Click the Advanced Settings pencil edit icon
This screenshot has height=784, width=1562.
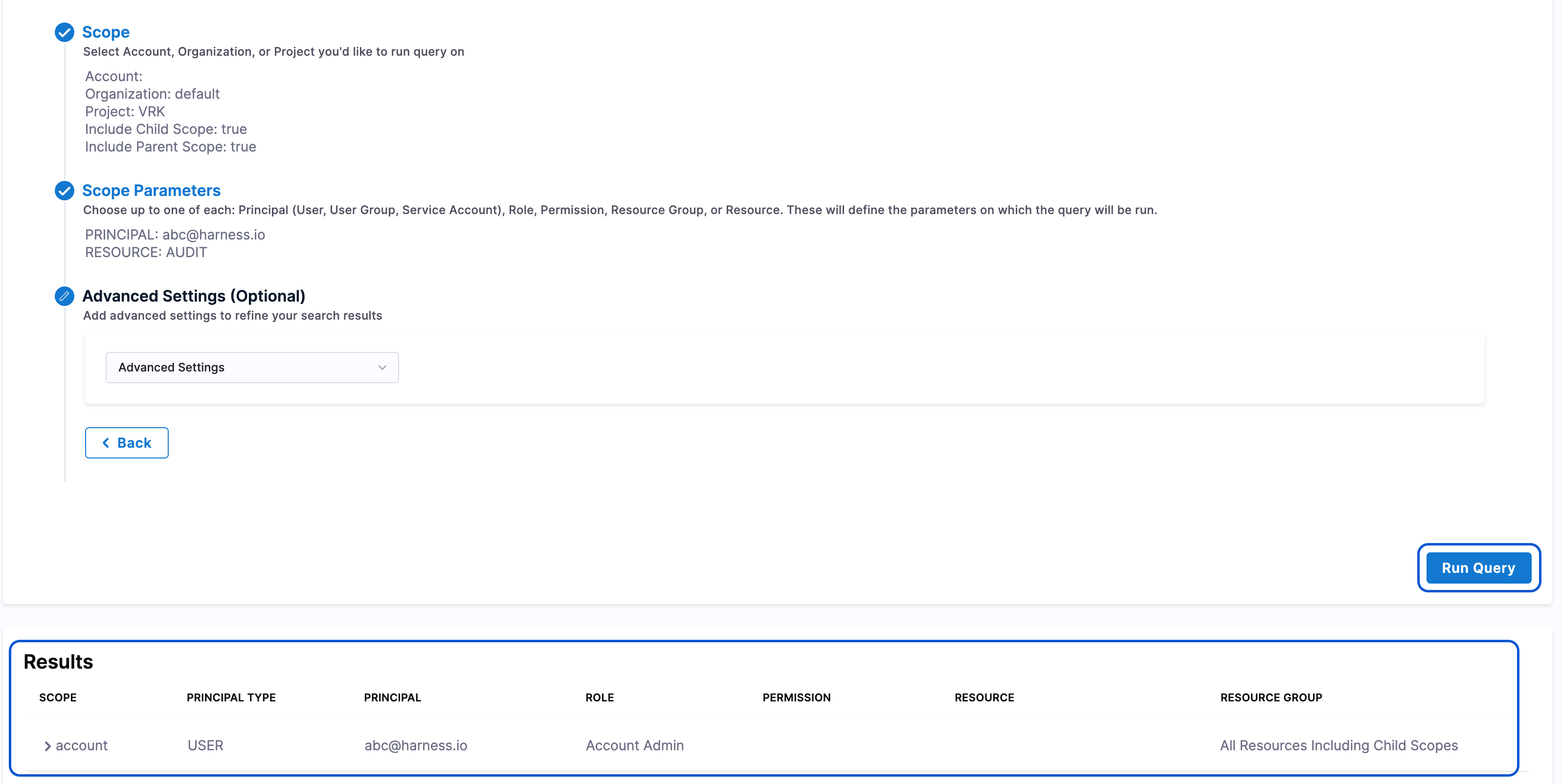(x=64, y=296)
